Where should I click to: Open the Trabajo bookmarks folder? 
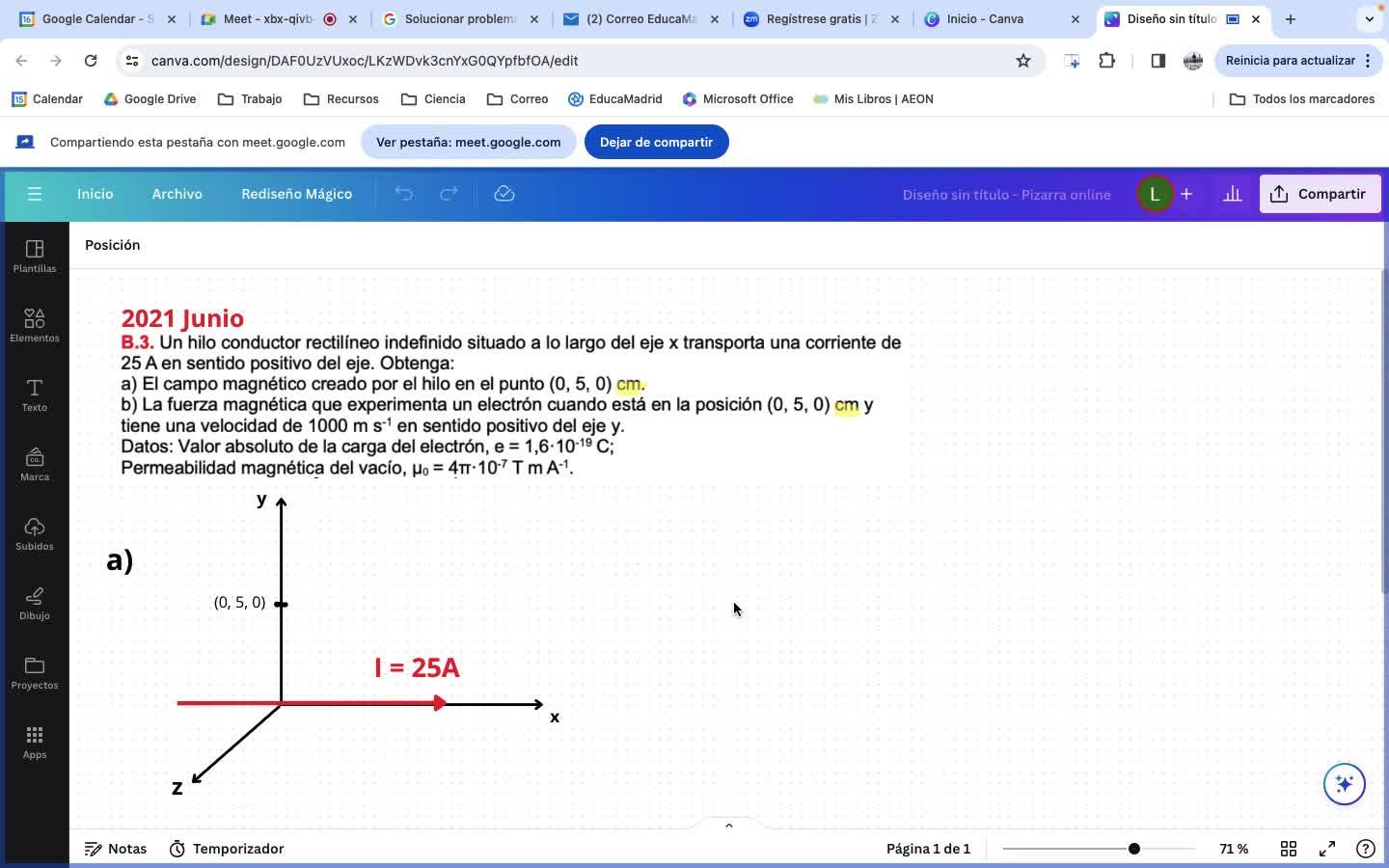pos(250,99)
